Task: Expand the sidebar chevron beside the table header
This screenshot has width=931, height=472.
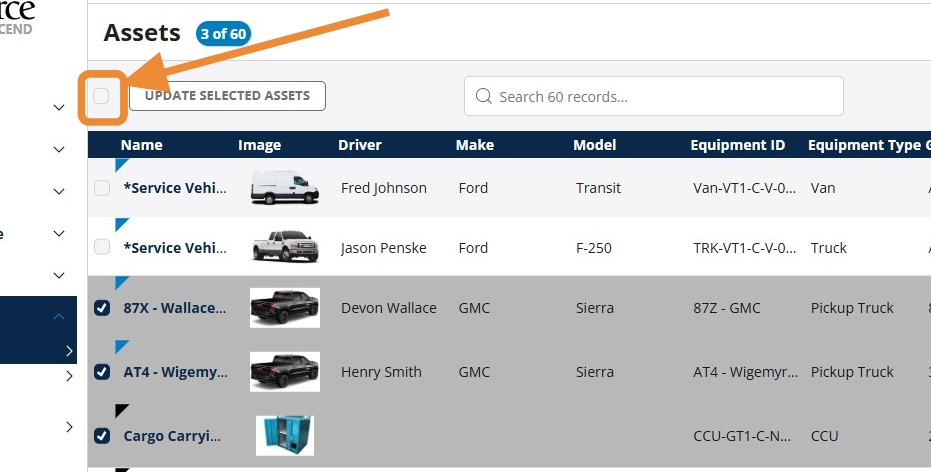Action: pos(59,150)
